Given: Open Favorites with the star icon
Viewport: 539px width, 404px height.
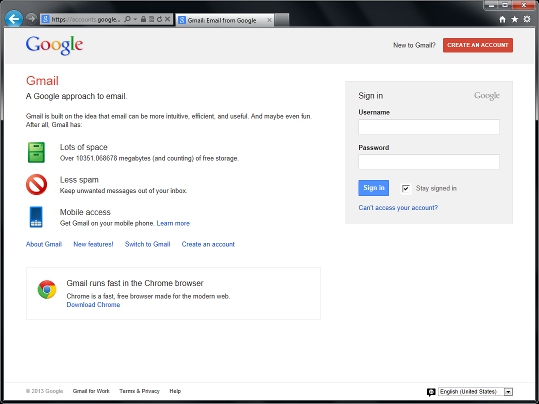Looking at the screenshot, I should click(515, 19).
